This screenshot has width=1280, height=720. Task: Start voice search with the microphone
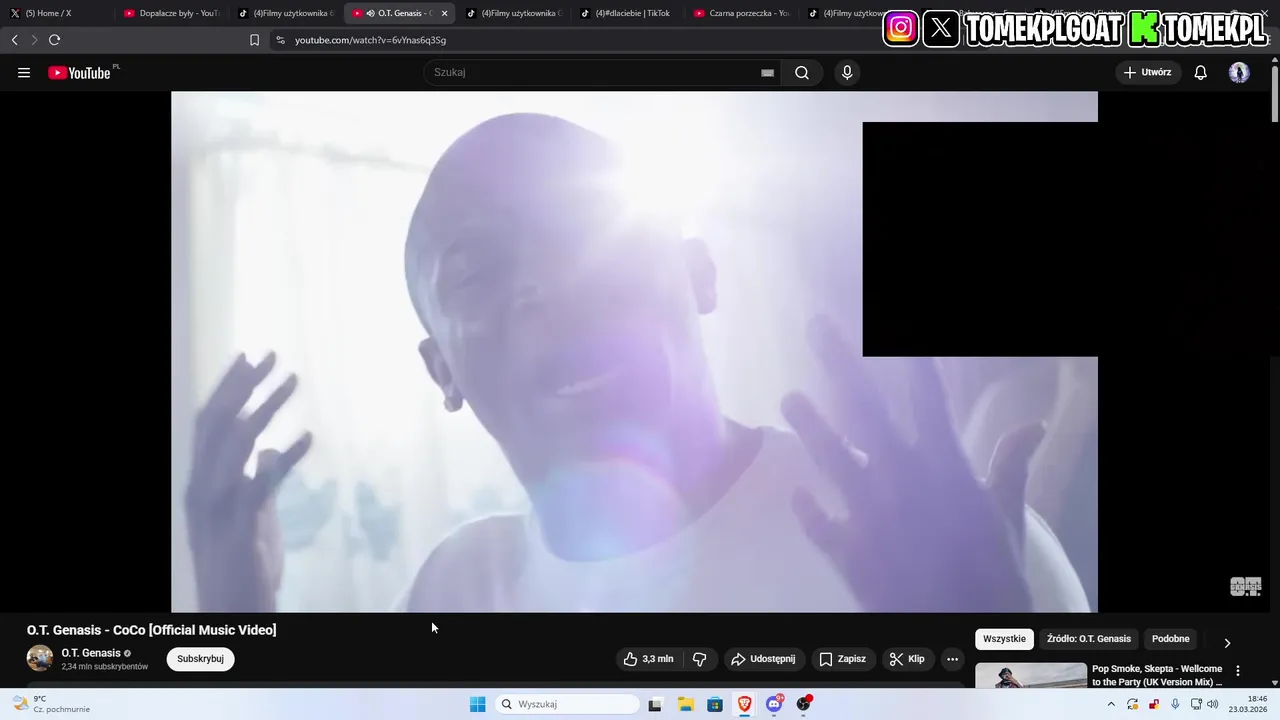(847, 72)
